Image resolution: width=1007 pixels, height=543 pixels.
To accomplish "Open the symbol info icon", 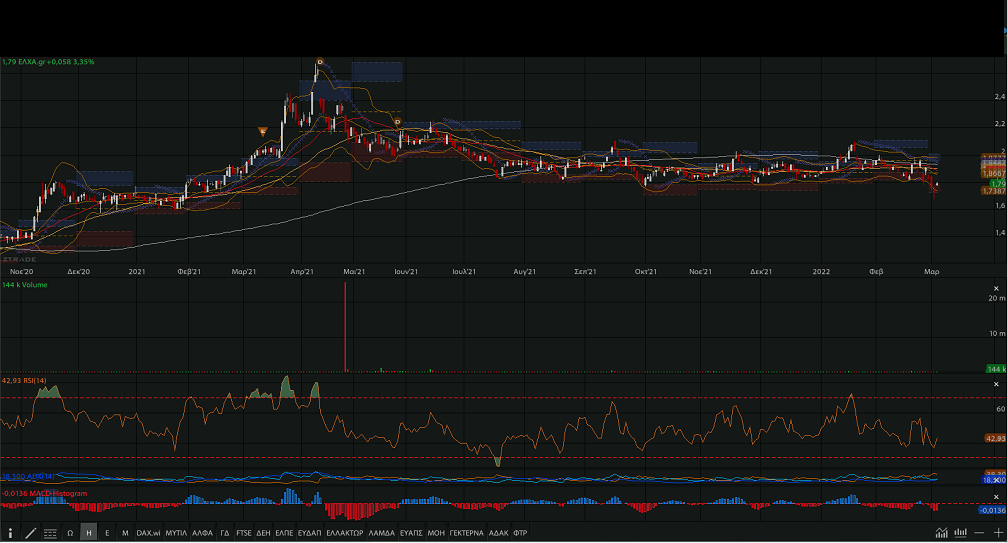I will pyautogui.click(x=10, y=534).
